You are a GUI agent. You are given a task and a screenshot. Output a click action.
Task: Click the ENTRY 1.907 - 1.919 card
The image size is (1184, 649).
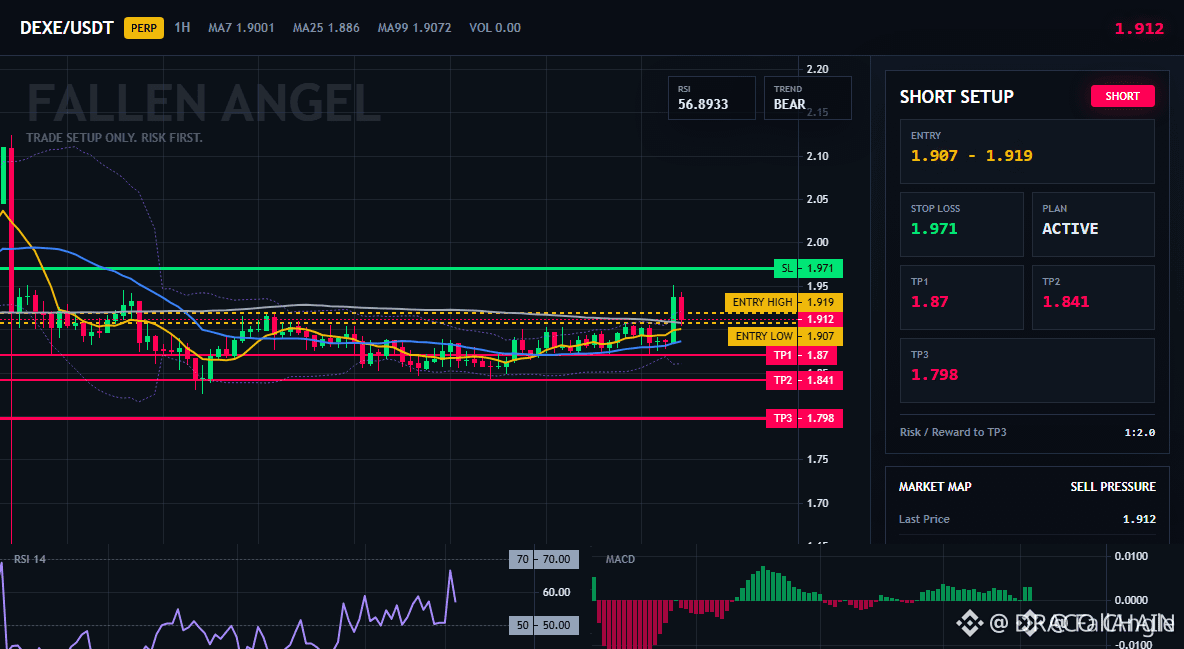tap(1027, 151)
